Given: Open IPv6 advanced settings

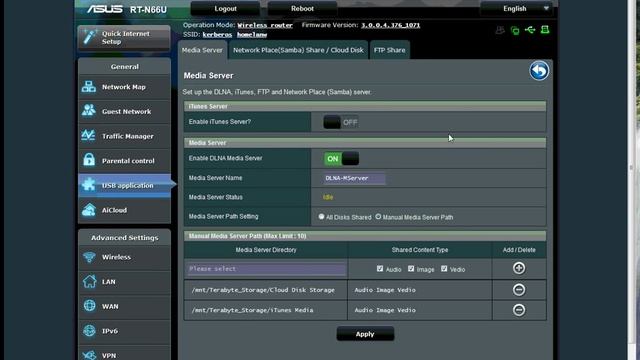Looking at the screenshot, I should tap(124, 331).
